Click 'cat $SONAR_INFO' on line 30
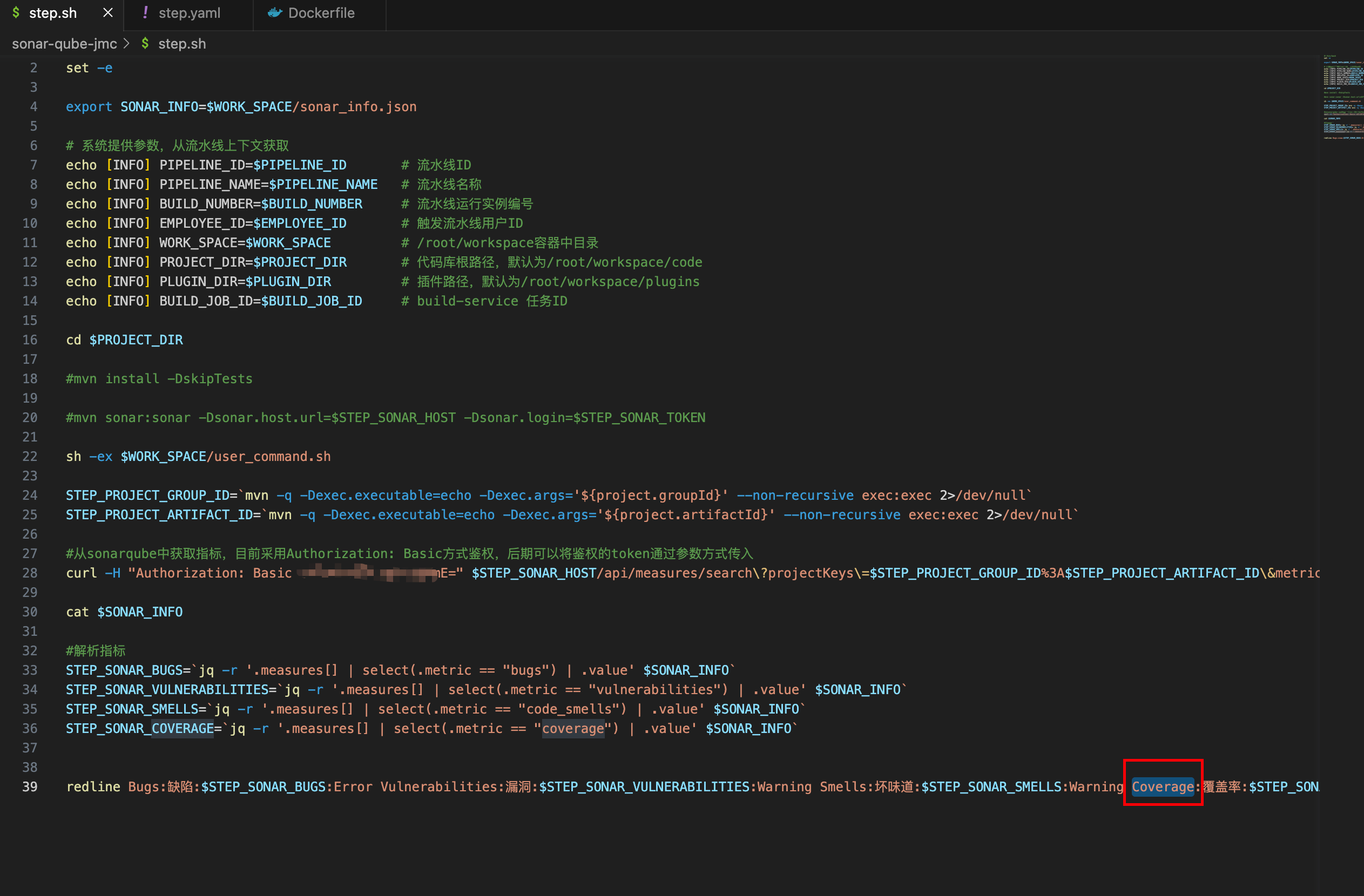Screen dimensions: 1364x896 [124, 612]
